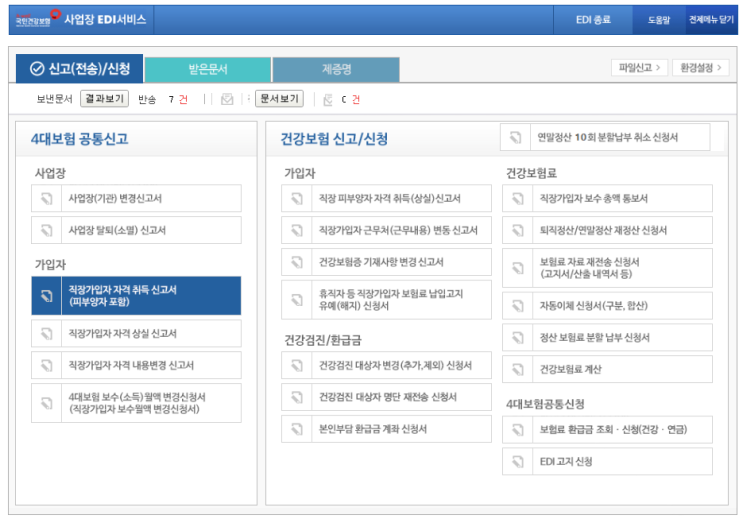Click document icon for 건강검진 대상자 변경 신청서
The height and width of the screenshot is (519, 743).
point(297,365)
